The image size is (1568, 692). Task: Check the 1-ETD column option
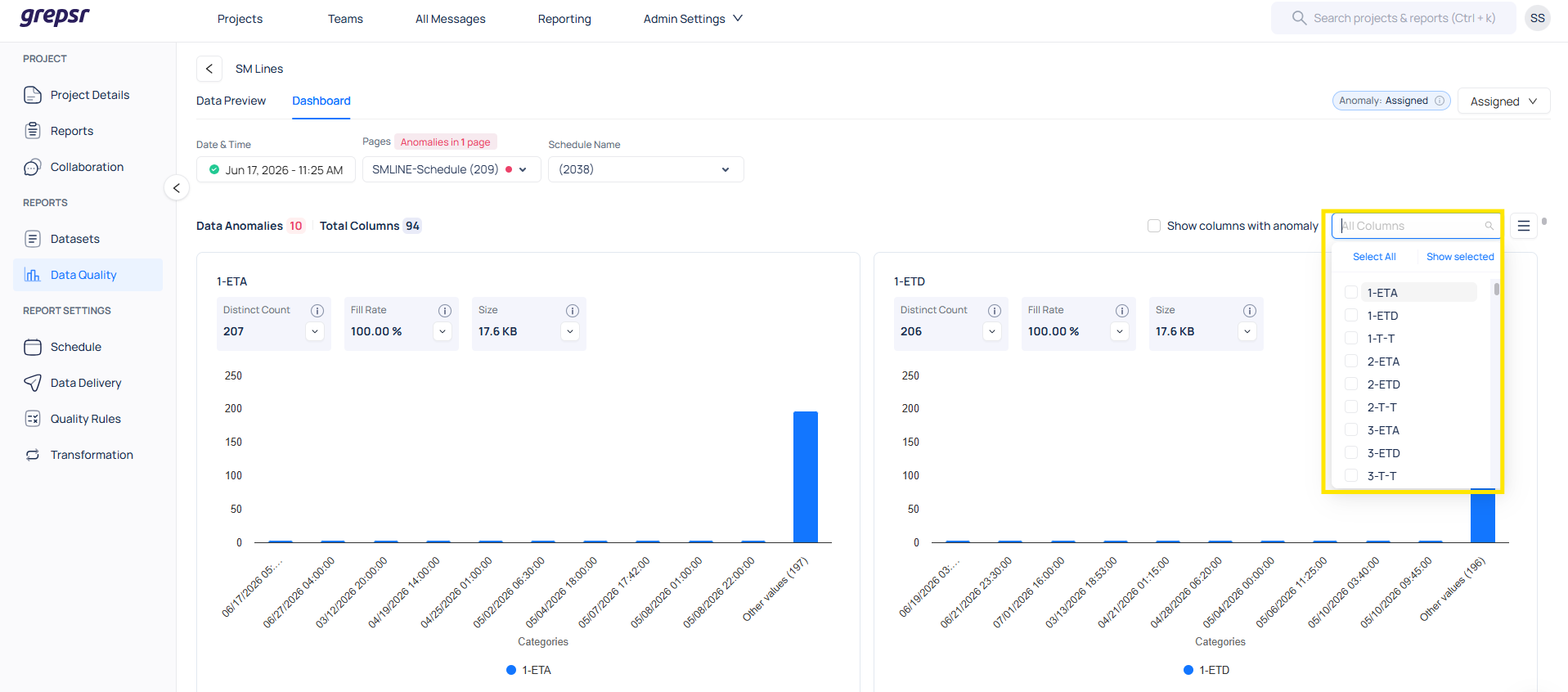tap(1351, 316)
